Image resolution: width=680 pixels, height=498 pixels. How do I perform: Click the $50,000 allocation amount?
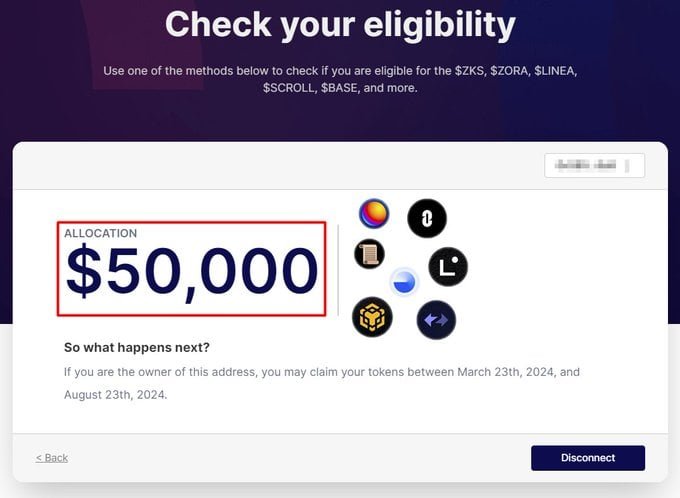tap(192, 272)
